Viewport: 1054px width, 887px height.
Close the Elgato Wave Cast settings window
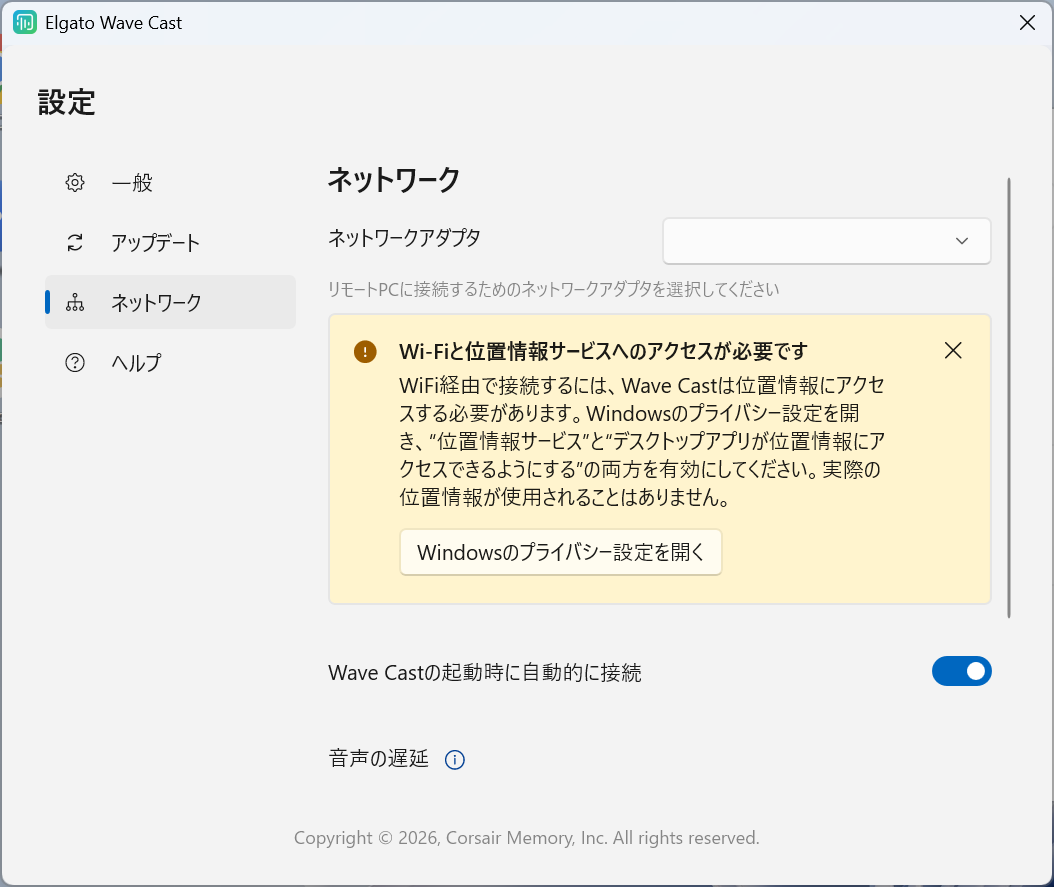click(x=1027, y=23)
